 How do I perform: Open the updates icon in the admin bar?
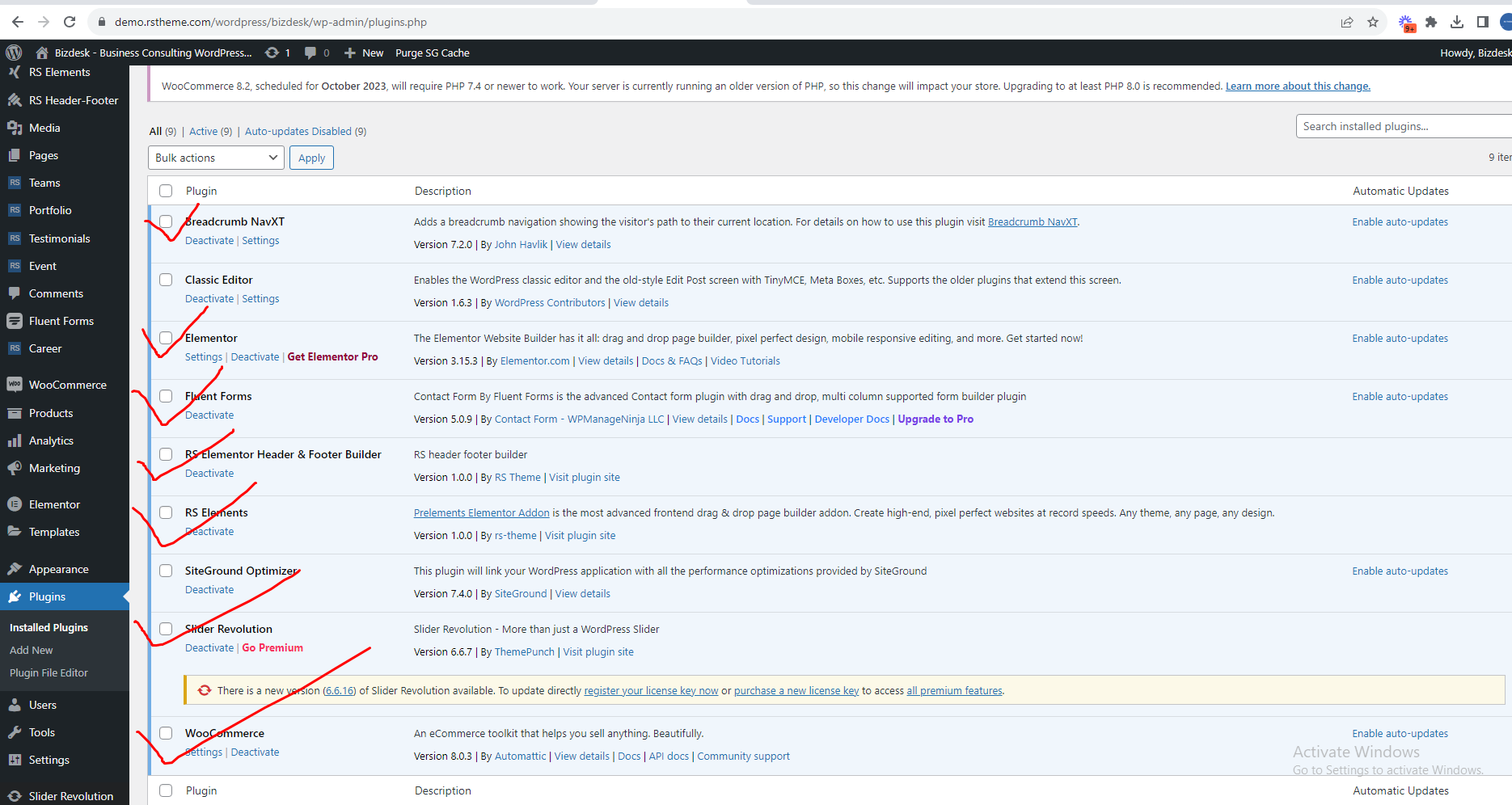272,53
